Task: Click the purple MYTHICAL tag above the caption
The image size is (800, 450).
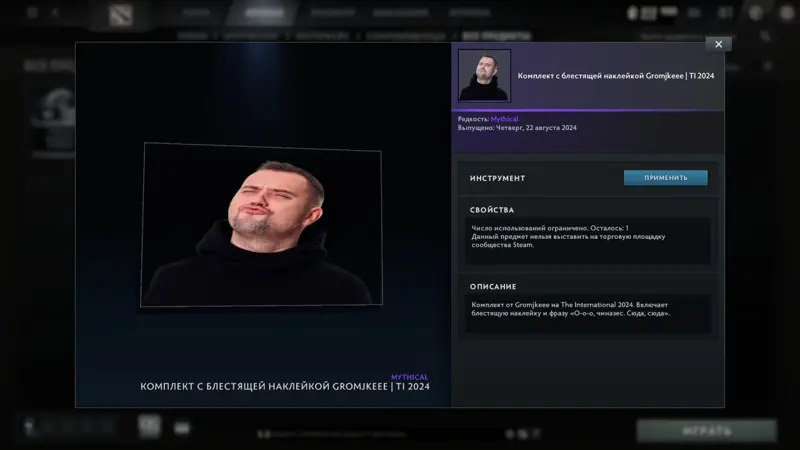Action: coord(410,377)
